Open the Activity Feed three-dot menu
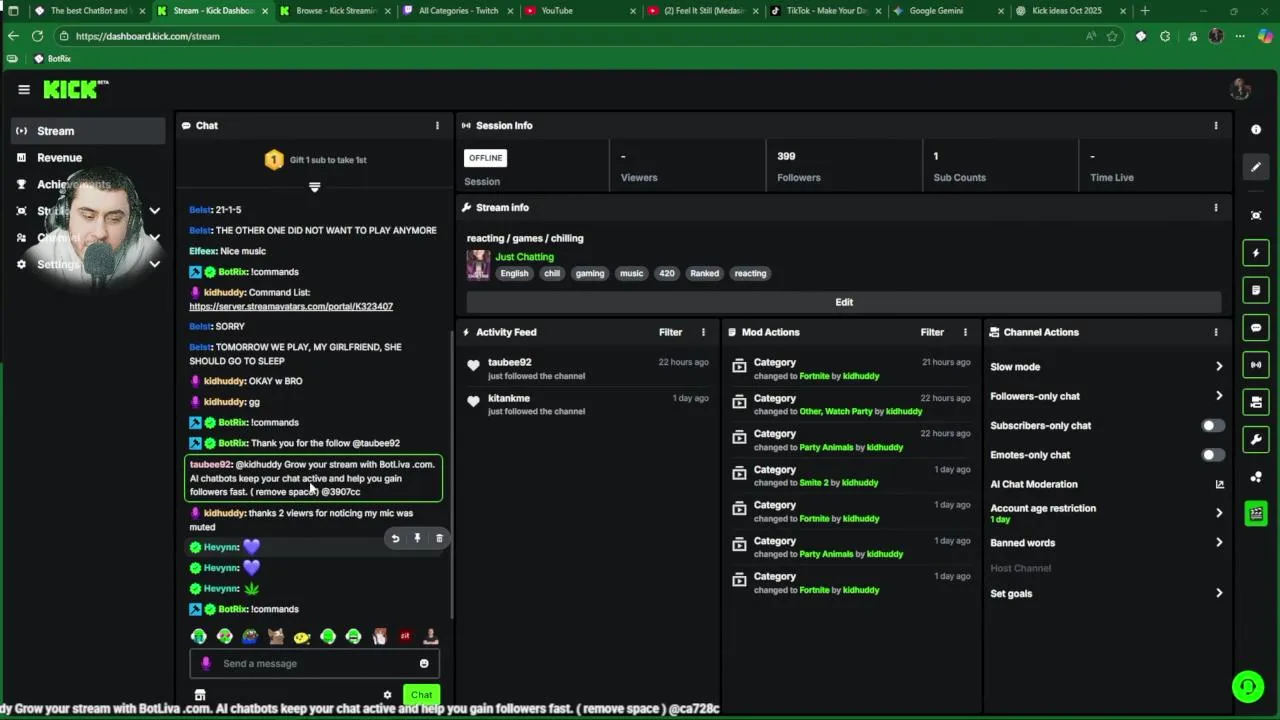1280x720 pixels. 703,332
